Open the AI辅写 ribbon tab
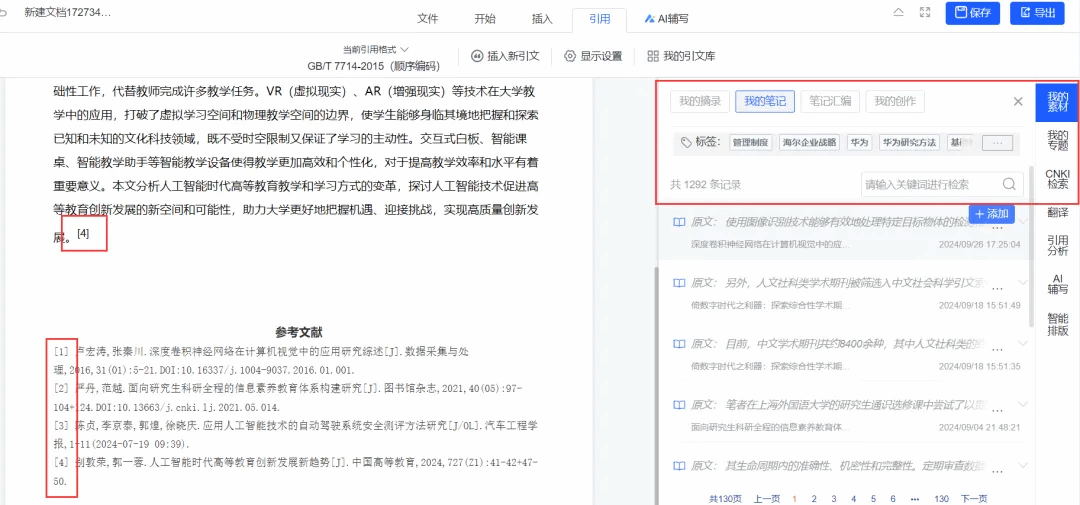This screenshot has height=505, width=1080. tap(666, 18)
